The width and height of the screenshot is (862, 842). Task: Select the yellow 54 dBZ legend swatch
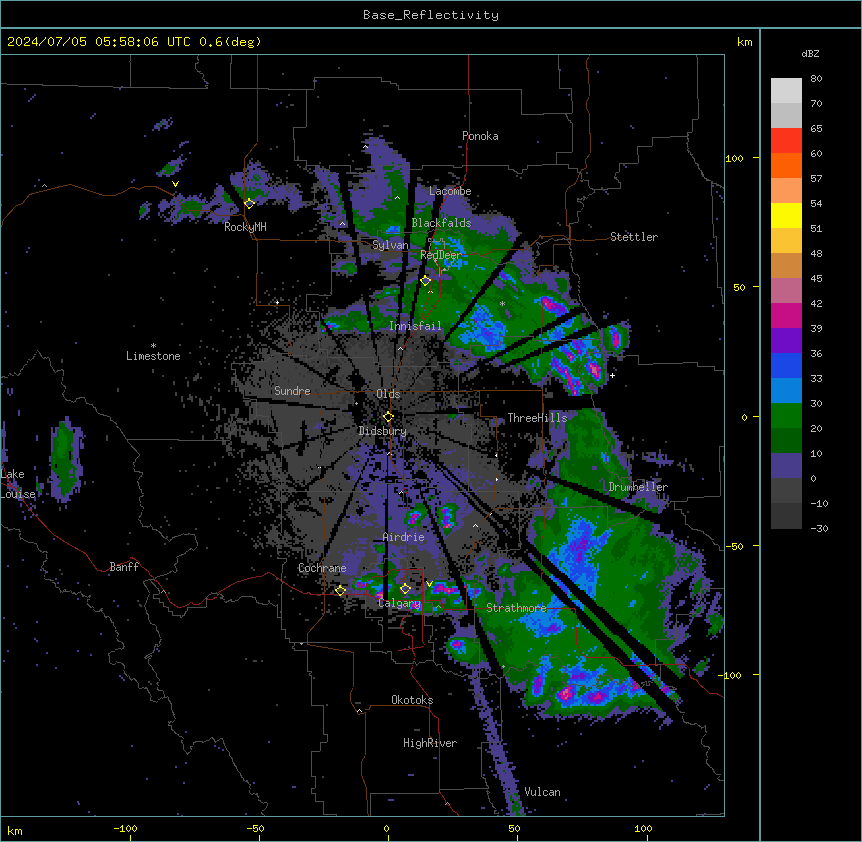(786, 215)
